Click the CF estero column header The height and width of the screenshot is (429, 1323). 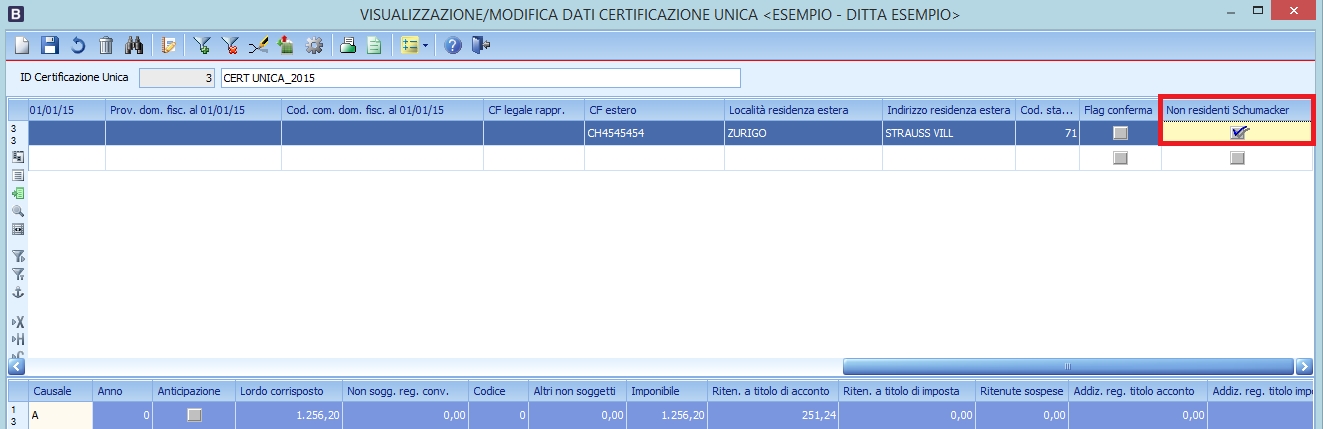click(x=654, y=109)
